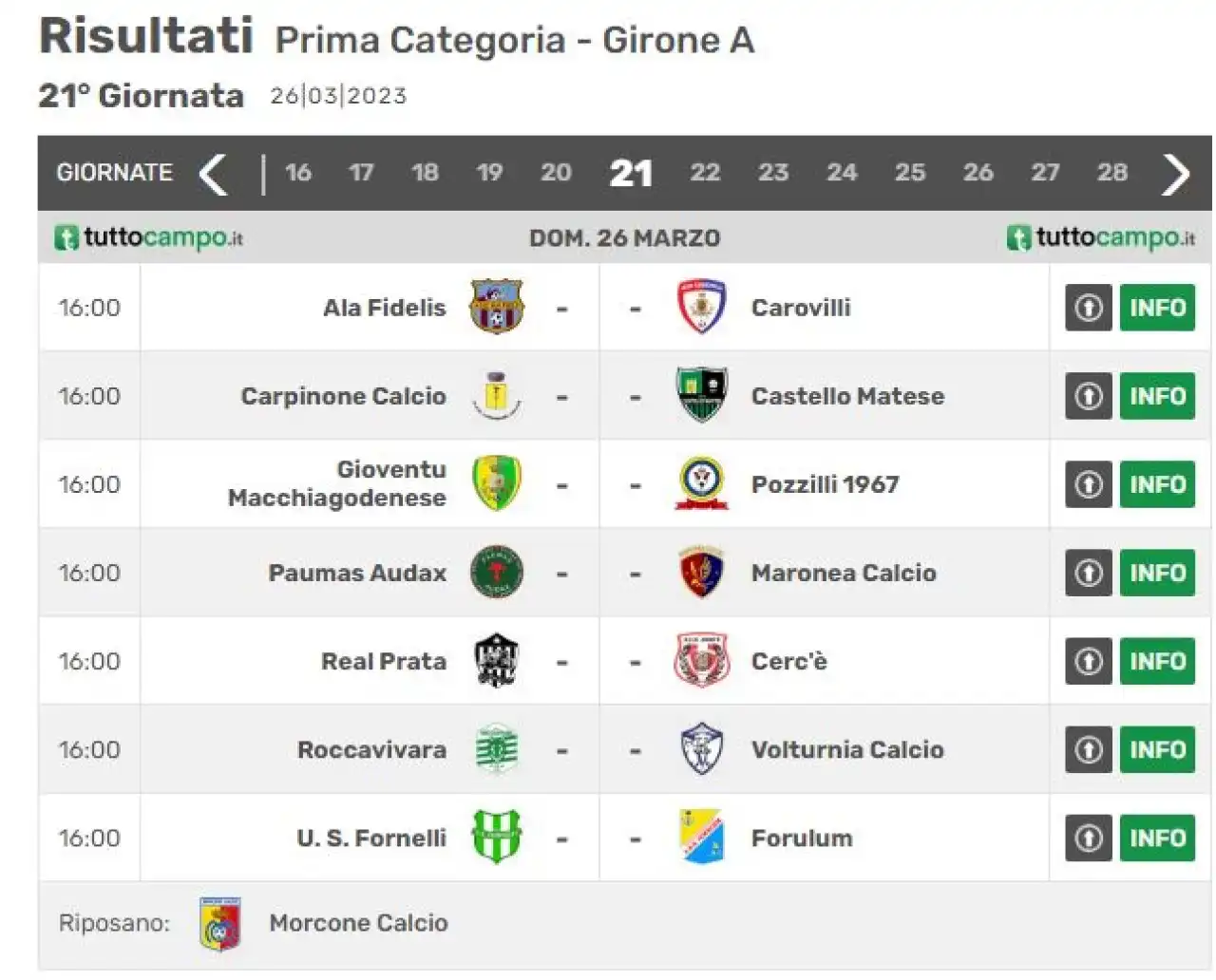Image resolution: width=1216 pixels, height=980 pixels.
Task: Open the Carpinone Calcio team name link
Action: (343, 396)
